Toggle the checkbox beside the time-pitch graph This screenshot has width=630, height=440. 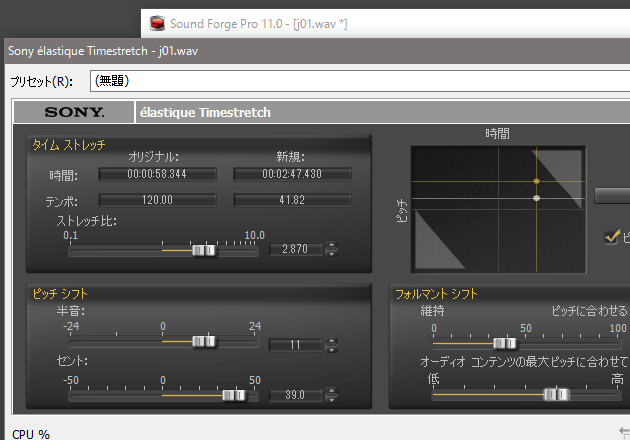coord(612,237)
